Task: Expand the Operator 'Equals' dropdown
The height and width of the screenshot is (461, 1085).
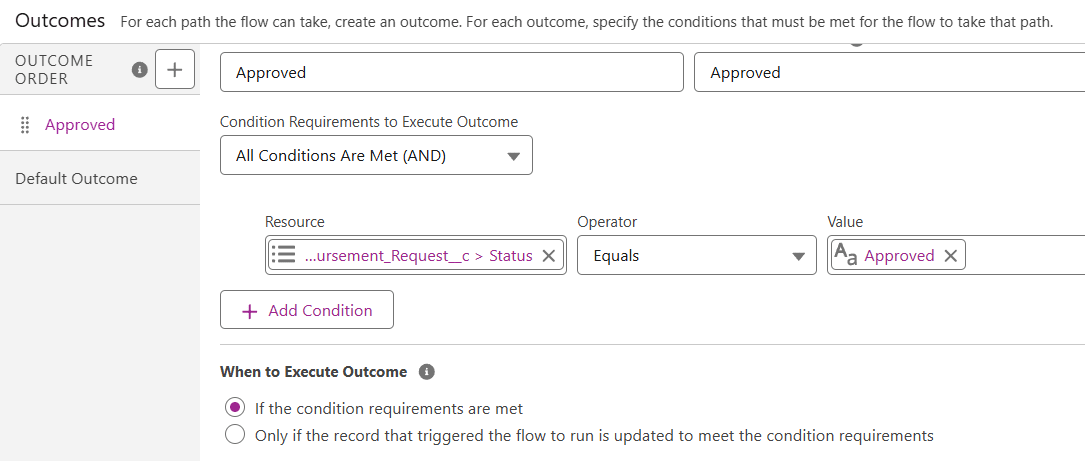Action: click(698, 256)
